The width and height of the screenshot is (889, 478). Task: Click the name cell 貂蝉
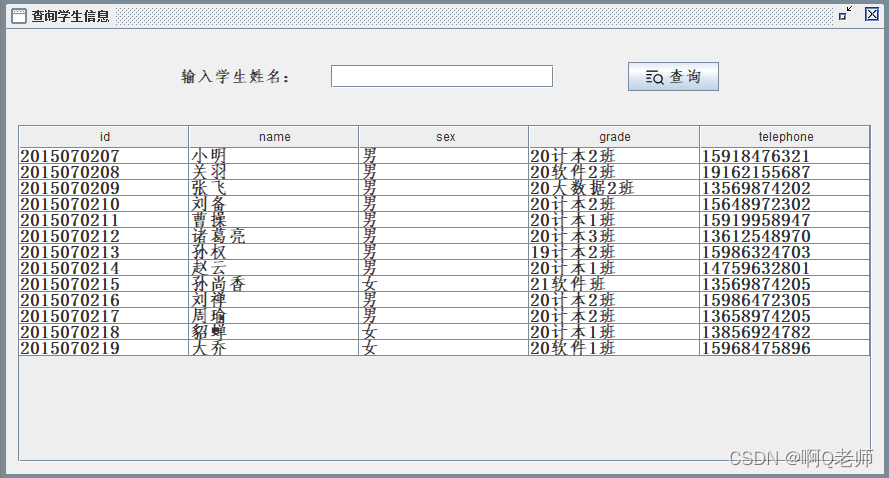pos(274,332)
